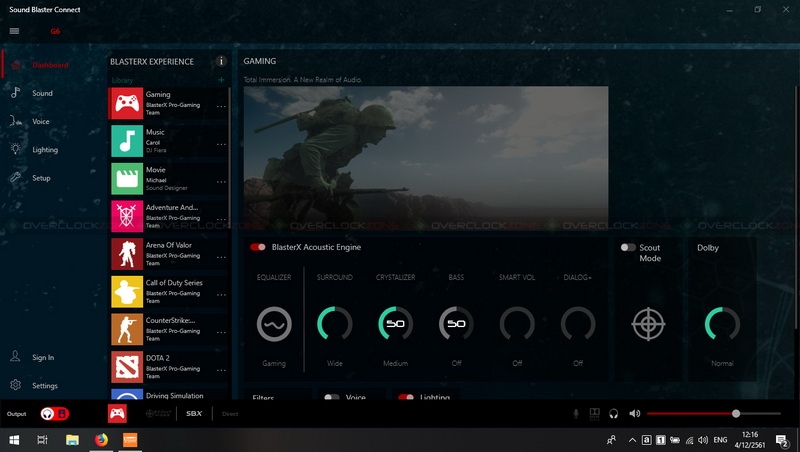Click the ENG language indicator in taskbar
The width and height of the screenshot is (800, 452).
click(x=720, y=440)
